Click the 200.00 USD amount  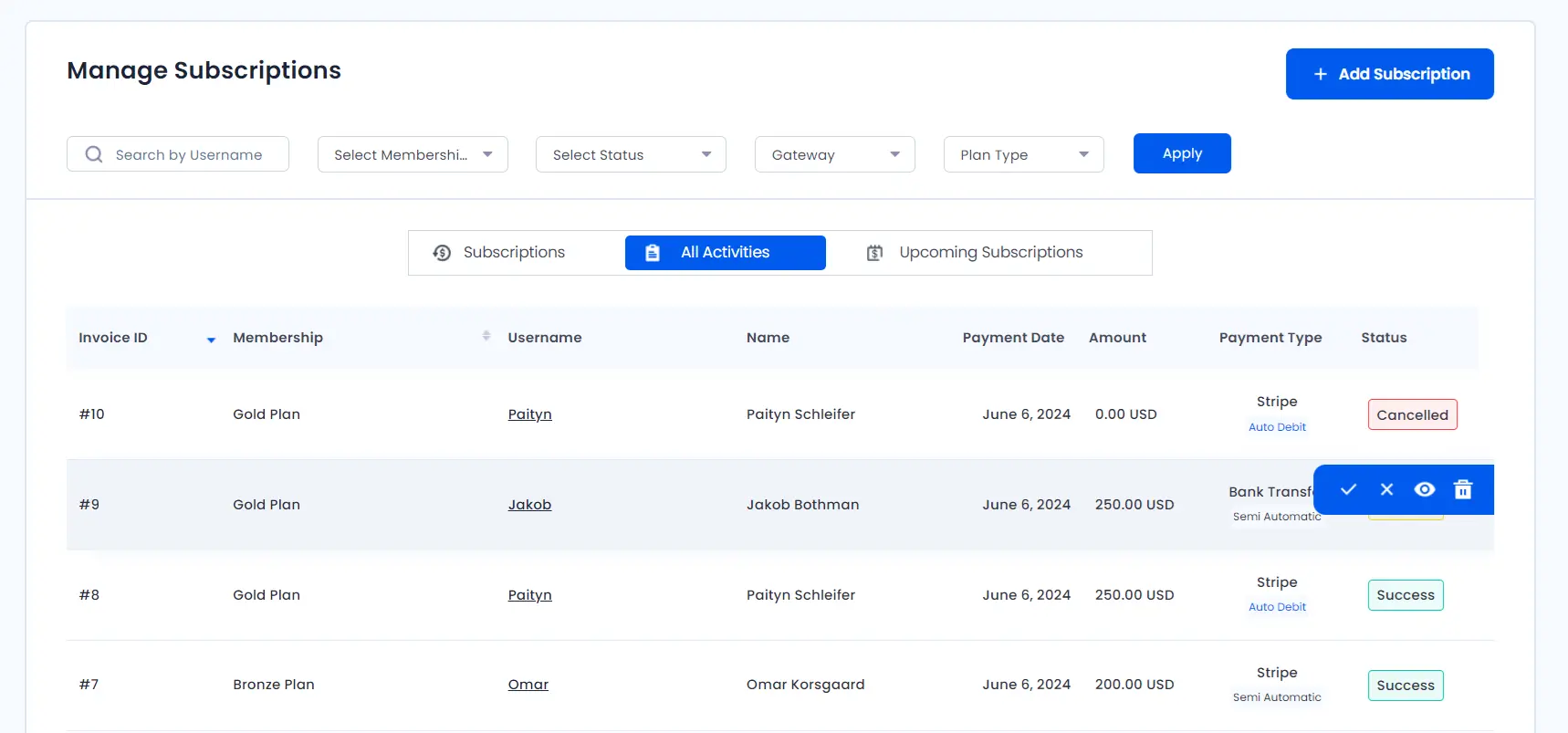click(1134, 685)
